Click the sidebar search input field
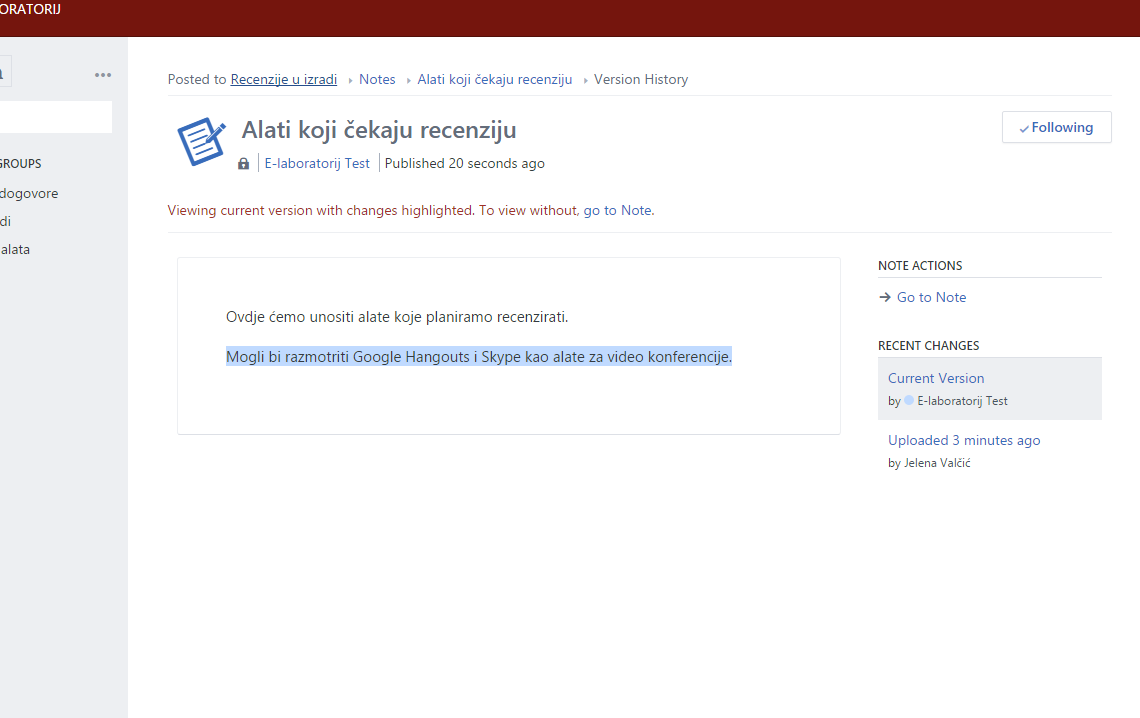 (55, 117)
